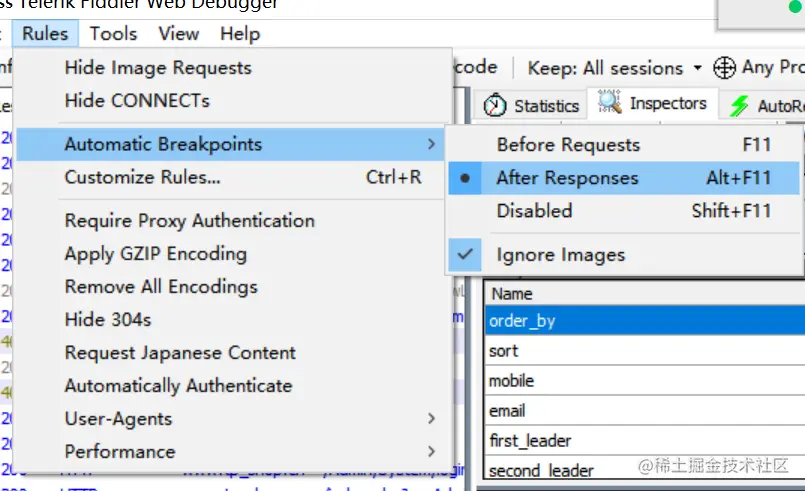Open the Help menu
Screen dimensions: 805x491
coord(240,34)
